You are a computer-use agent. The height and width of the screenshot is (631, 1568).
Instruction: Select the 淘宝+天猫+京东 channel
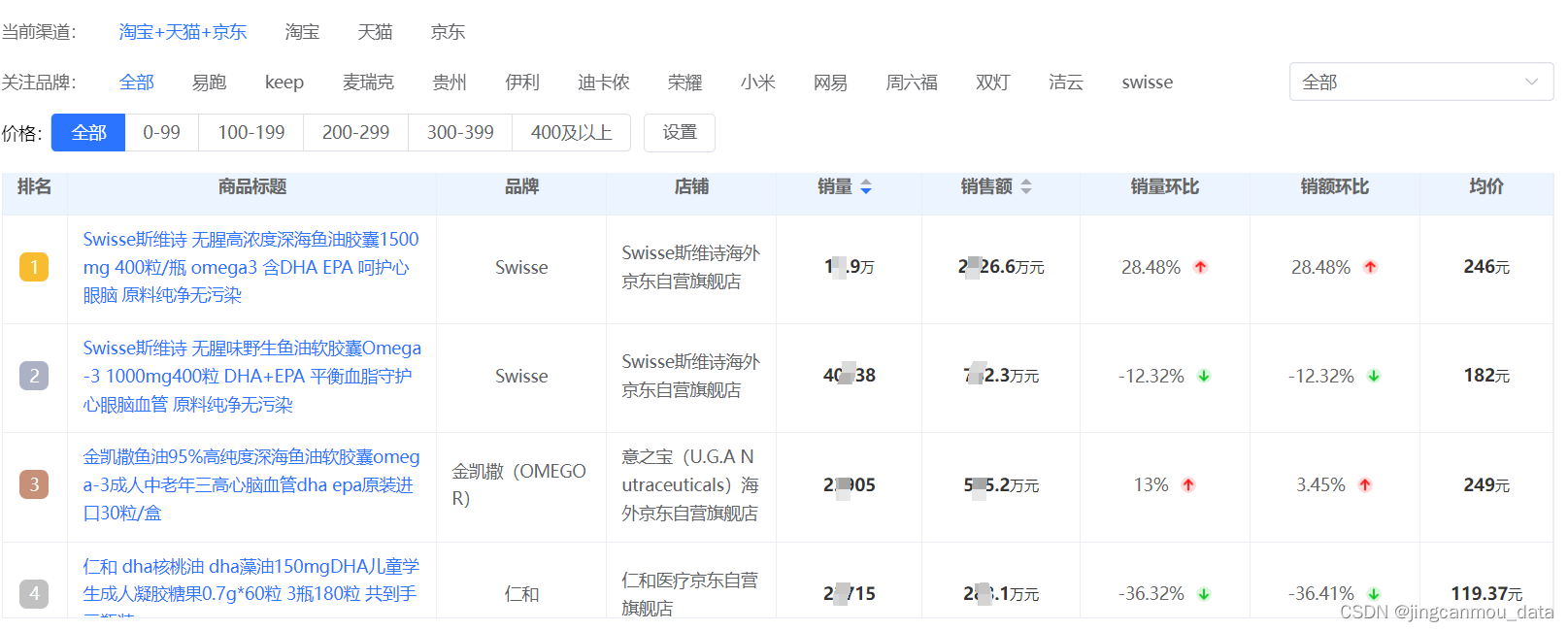(183, 32)
